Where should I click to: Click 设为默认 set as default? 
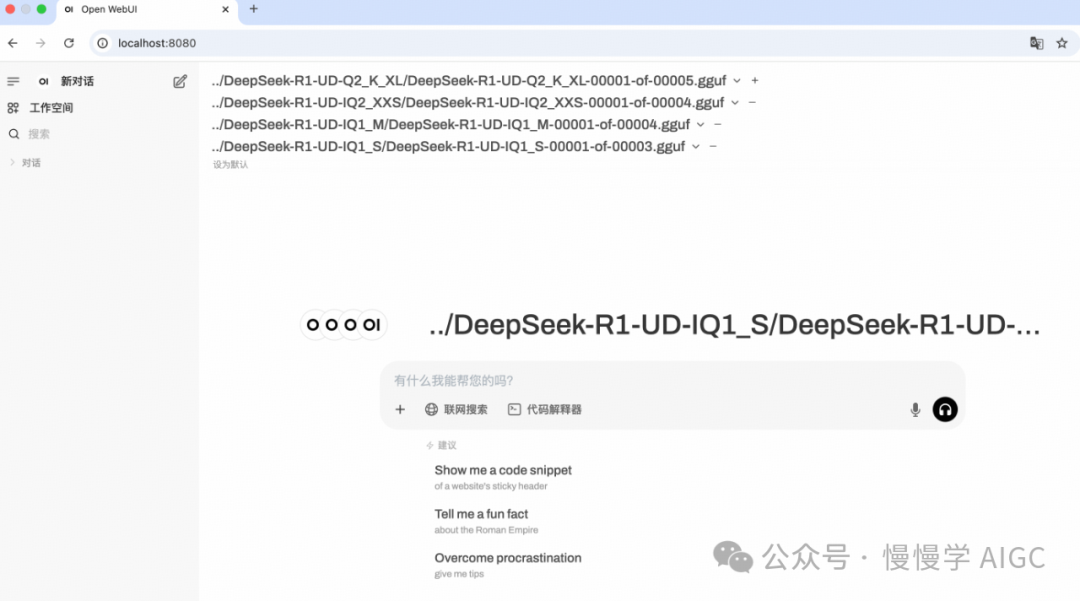(x=230, y=165)
